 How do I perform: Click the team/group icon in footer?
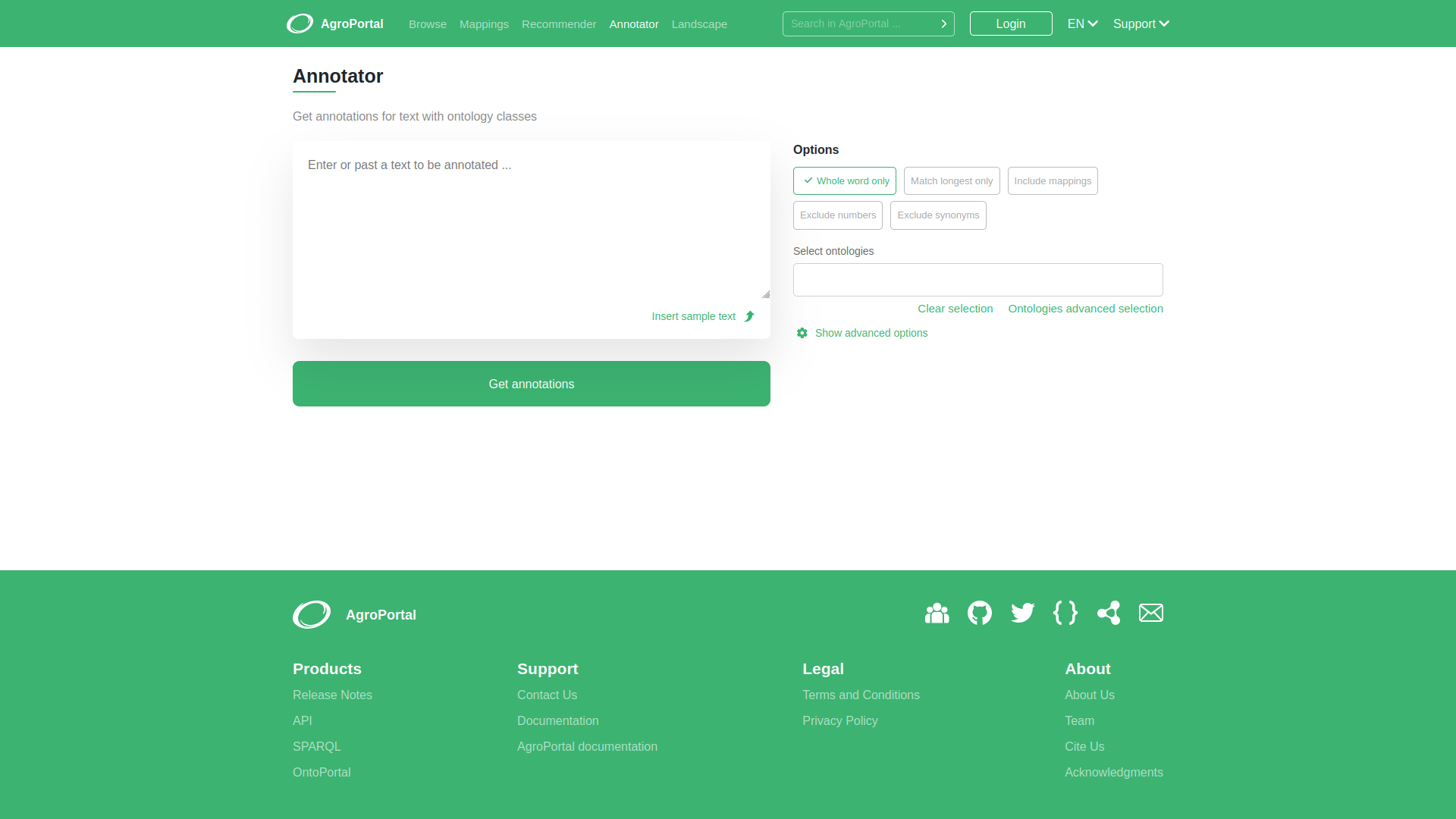pyautogui.click(x=936, y=612)
